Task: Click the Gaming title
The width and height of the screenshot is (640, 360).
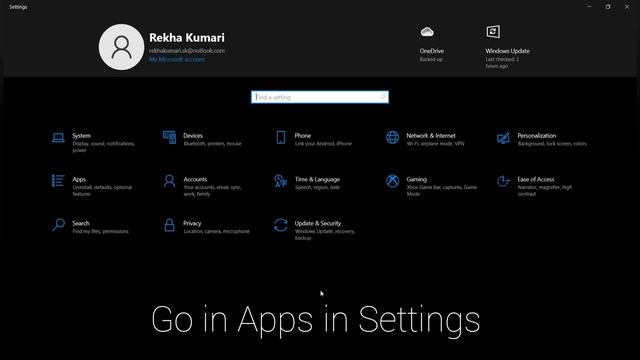Action: pos(416,179)
